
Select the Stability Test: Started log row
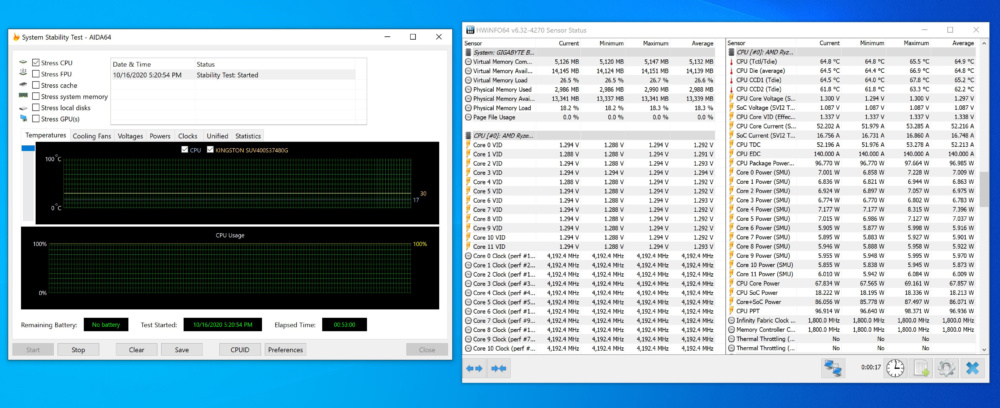tap(233, 75)
